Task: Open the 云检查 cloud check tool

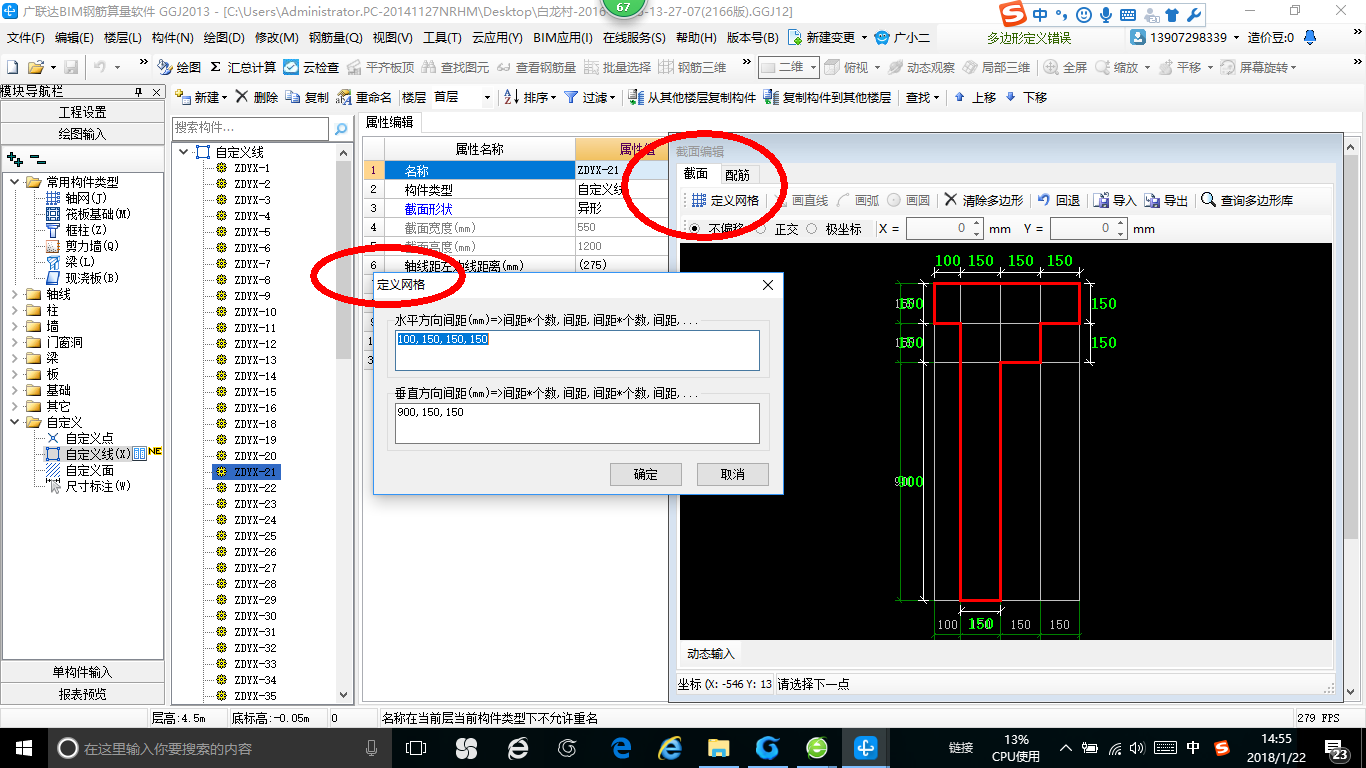Action: tap(311, 67)
